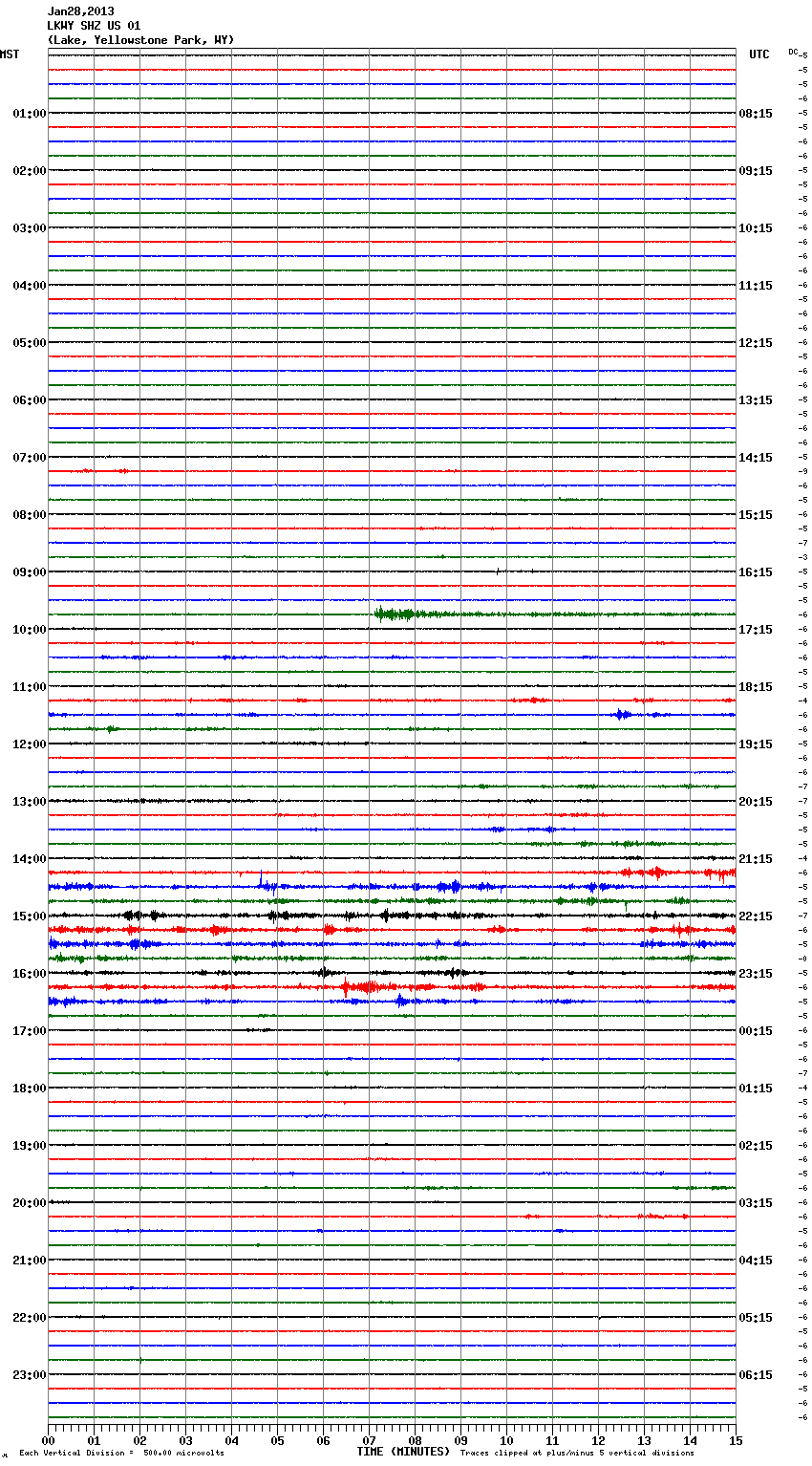Click the DC offset column header
Image resolution: width=812 pixels, height=1466 pixels.
click(793, 52)
